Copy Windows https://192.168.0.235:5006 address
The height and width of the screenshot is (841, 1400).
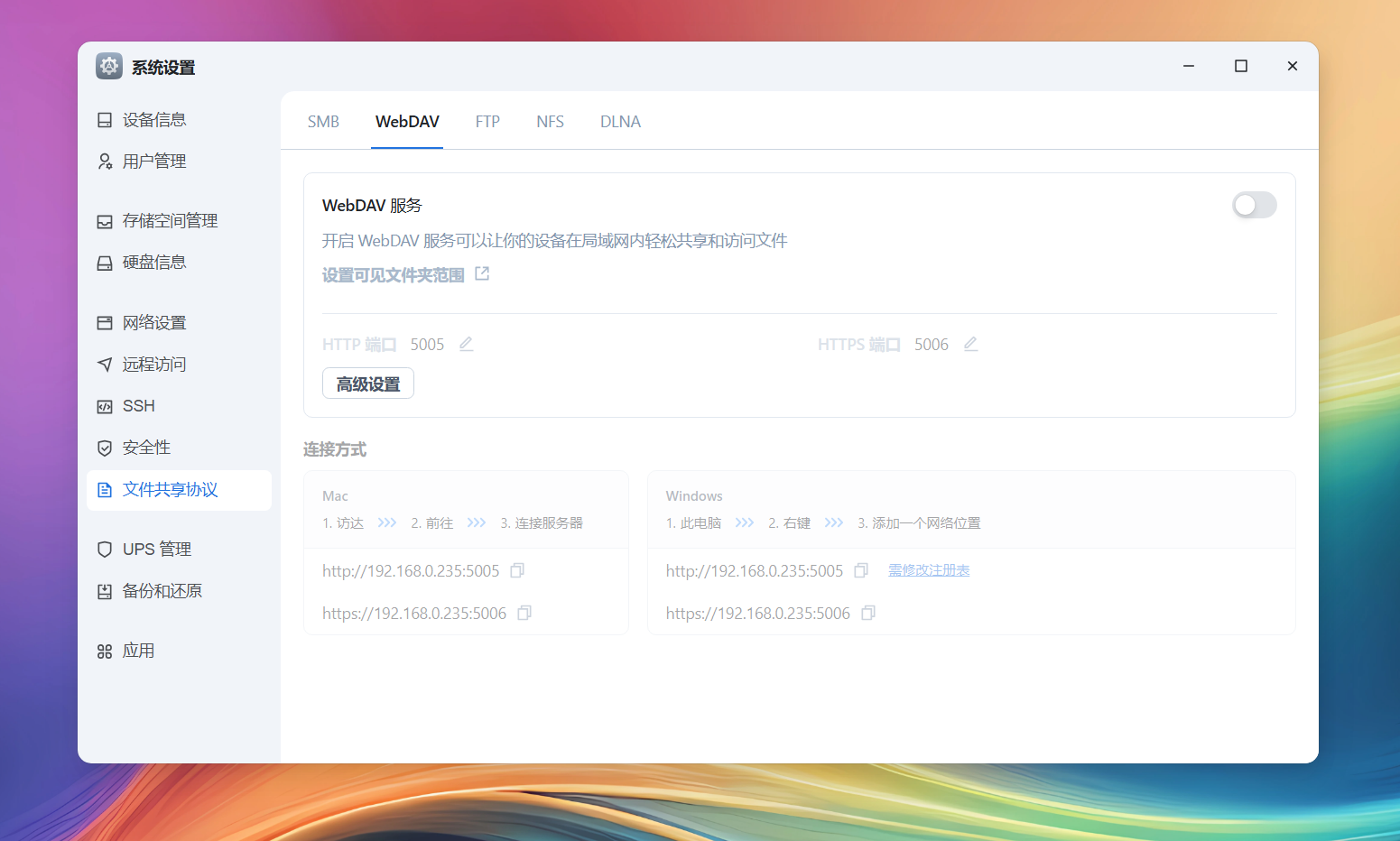pos(868,613)
